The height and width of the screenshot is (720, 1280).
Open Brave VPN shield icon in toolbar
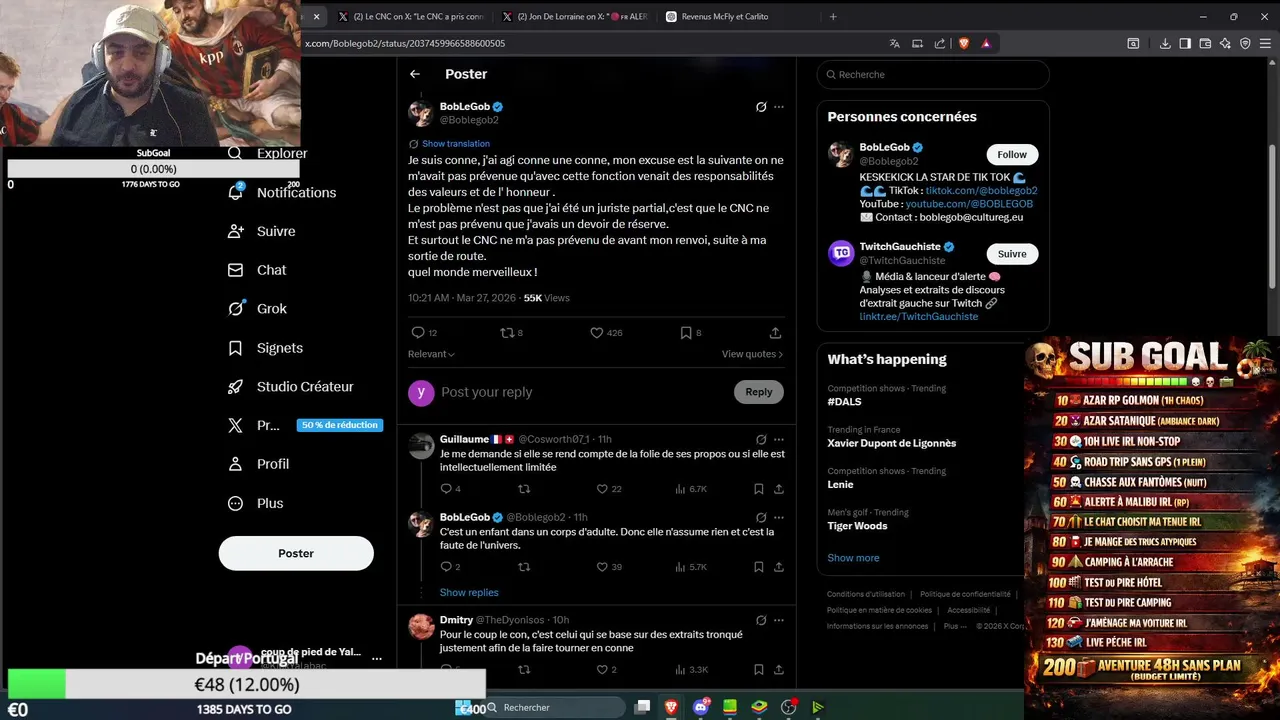[x=1245, y=43]
